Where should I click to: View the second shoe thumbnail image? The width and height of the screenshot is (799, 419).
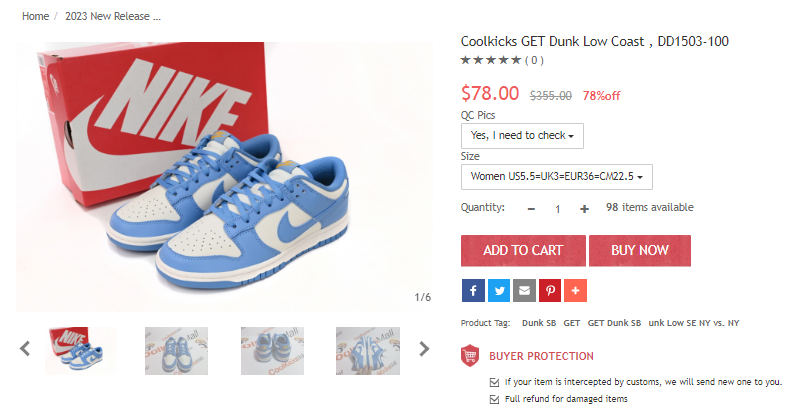176,351
